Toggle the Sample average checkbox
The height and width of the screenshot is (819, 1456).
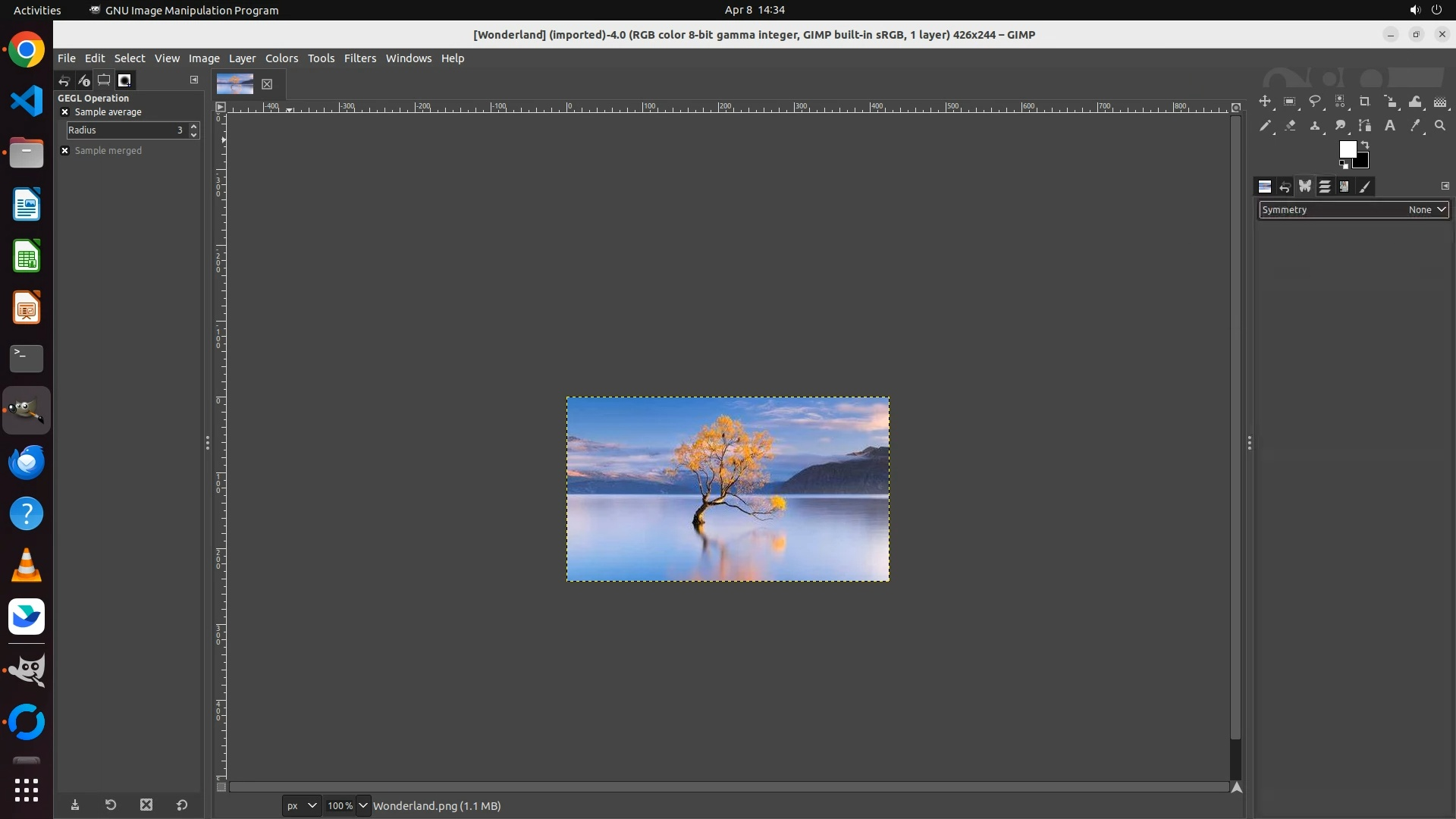(65, 112)
